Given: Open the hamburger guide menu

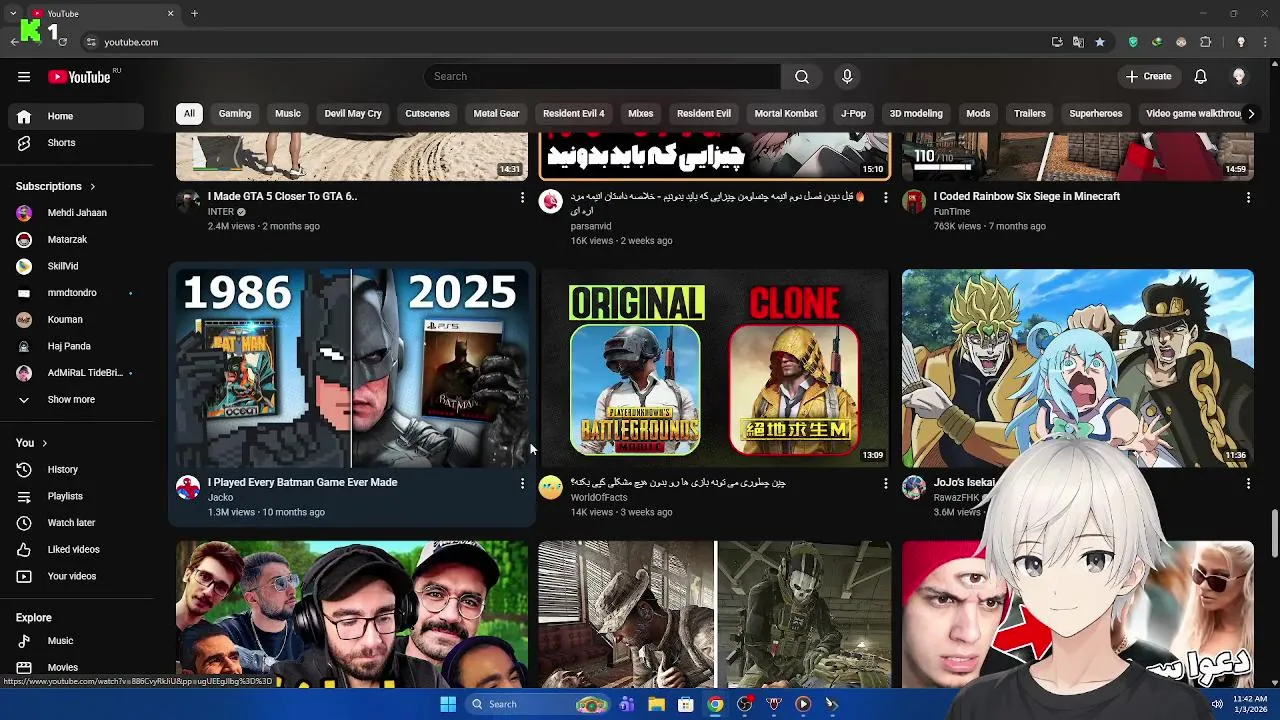Looking at the screenshot, I should 24,77.
